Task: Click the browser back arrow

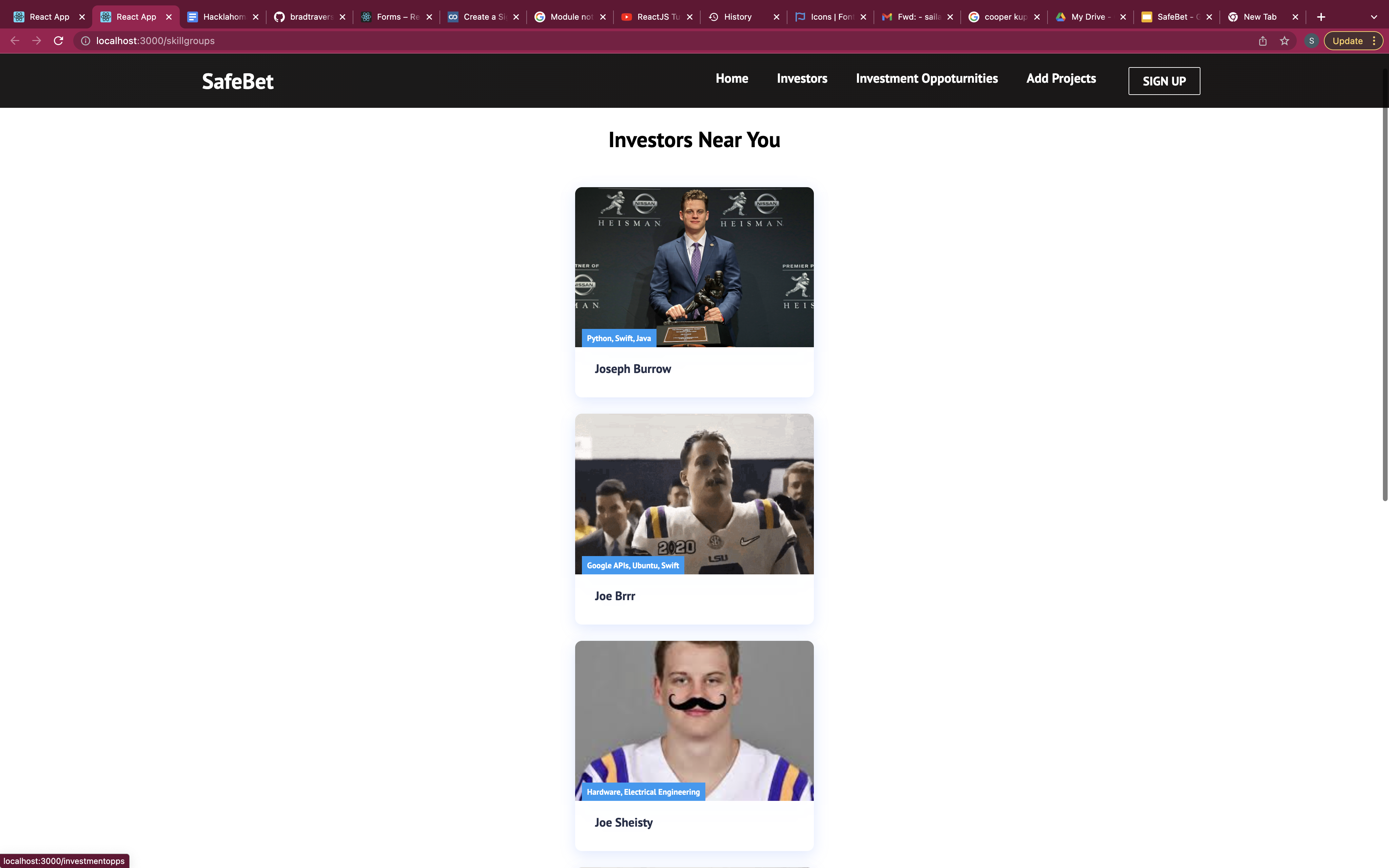Action: point(15,41)
